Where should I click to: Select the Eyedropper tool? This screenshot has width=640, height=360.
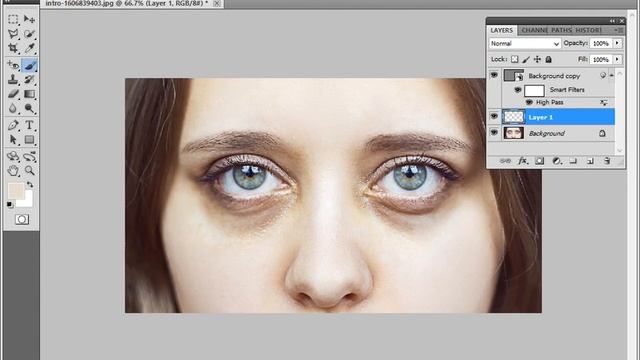point(29,49)
